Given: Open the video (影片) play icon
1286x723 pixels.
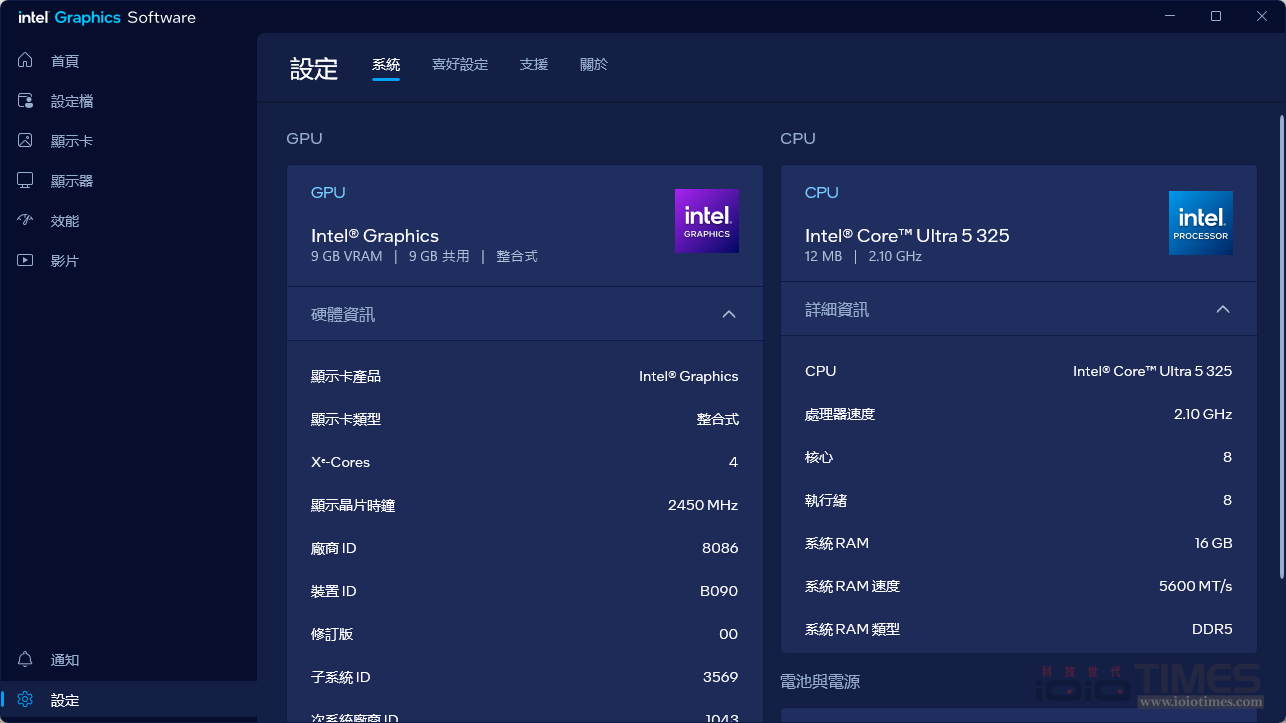Looking at the screenshot, I should click(x=26, y=261).
